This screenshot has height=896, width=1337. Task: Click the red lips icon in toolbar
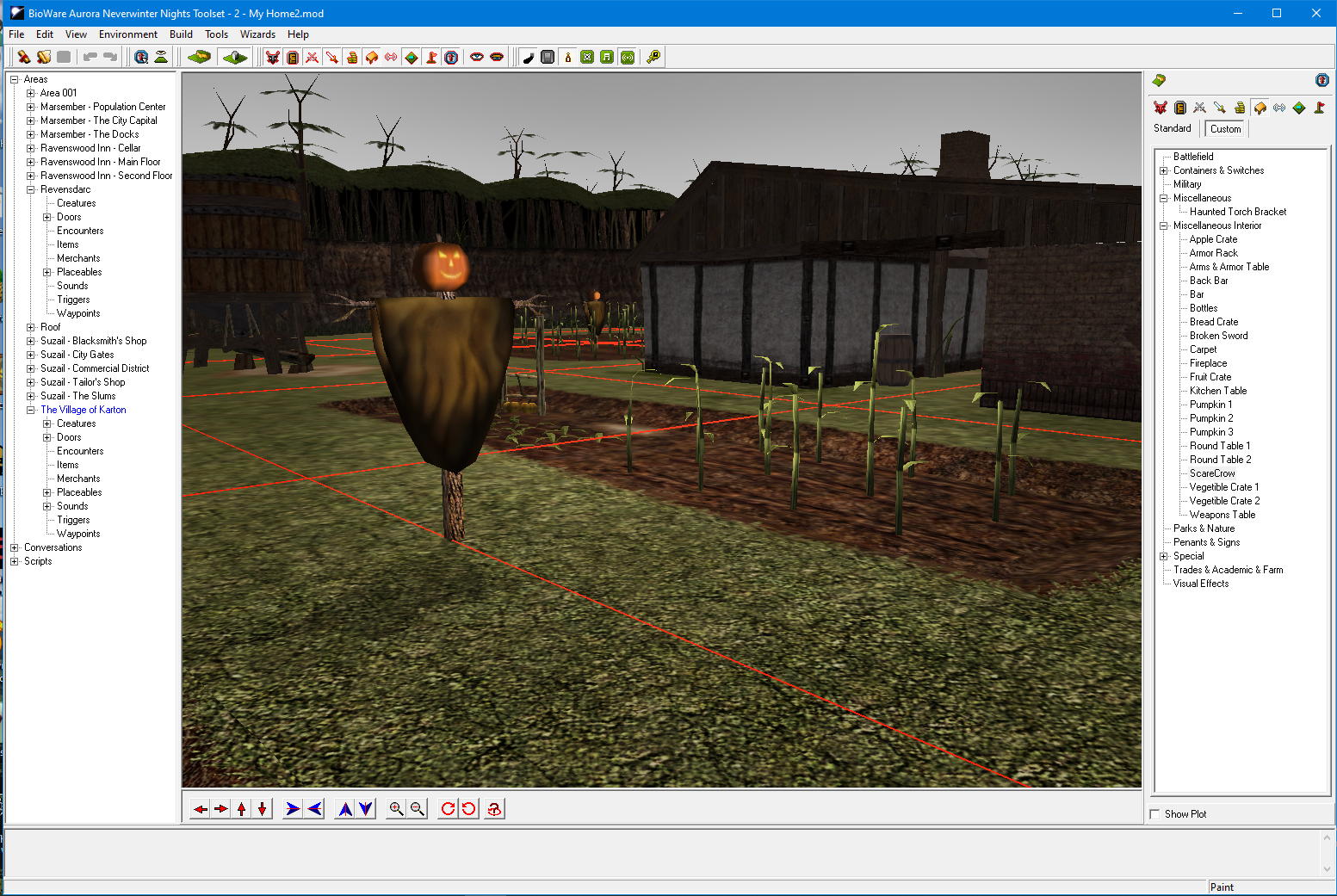pyautogui.click(x=497, y=58)
